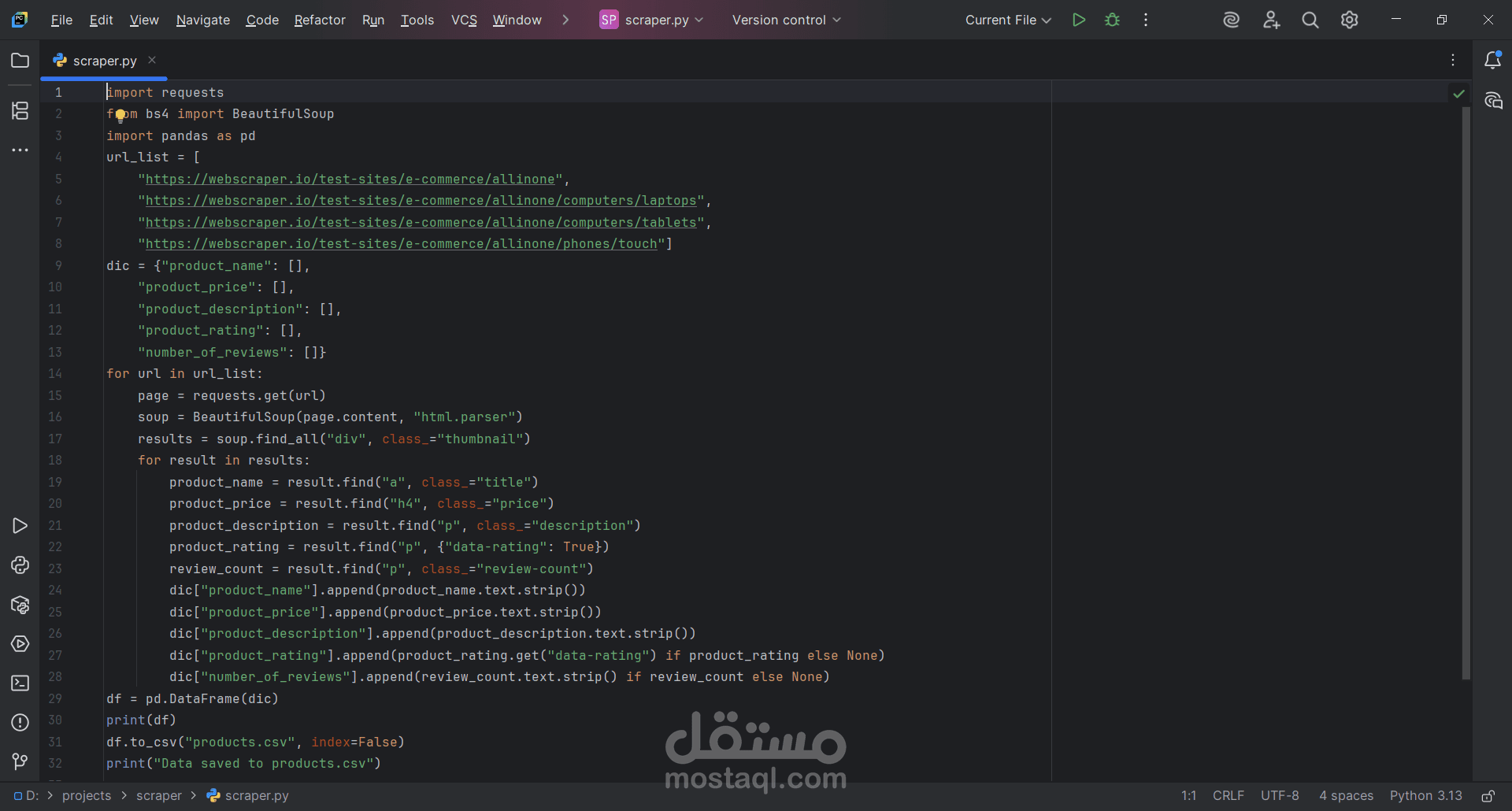Open the 4 spaces indentation selector
The width and height of the screenshot is (1512, 811).
tap(1346, 796)
